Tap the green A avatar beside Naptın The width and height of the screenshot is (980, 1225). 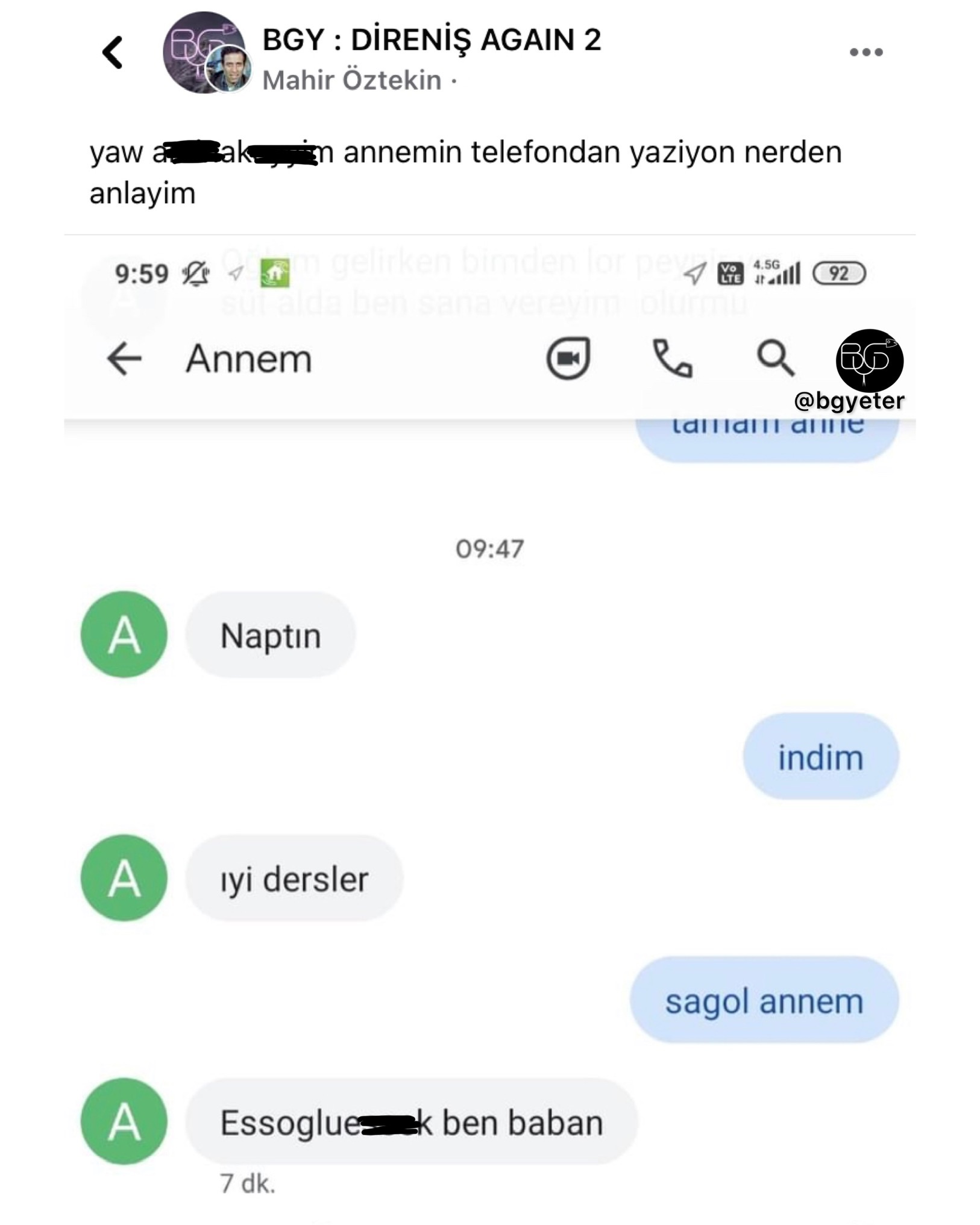124,635
